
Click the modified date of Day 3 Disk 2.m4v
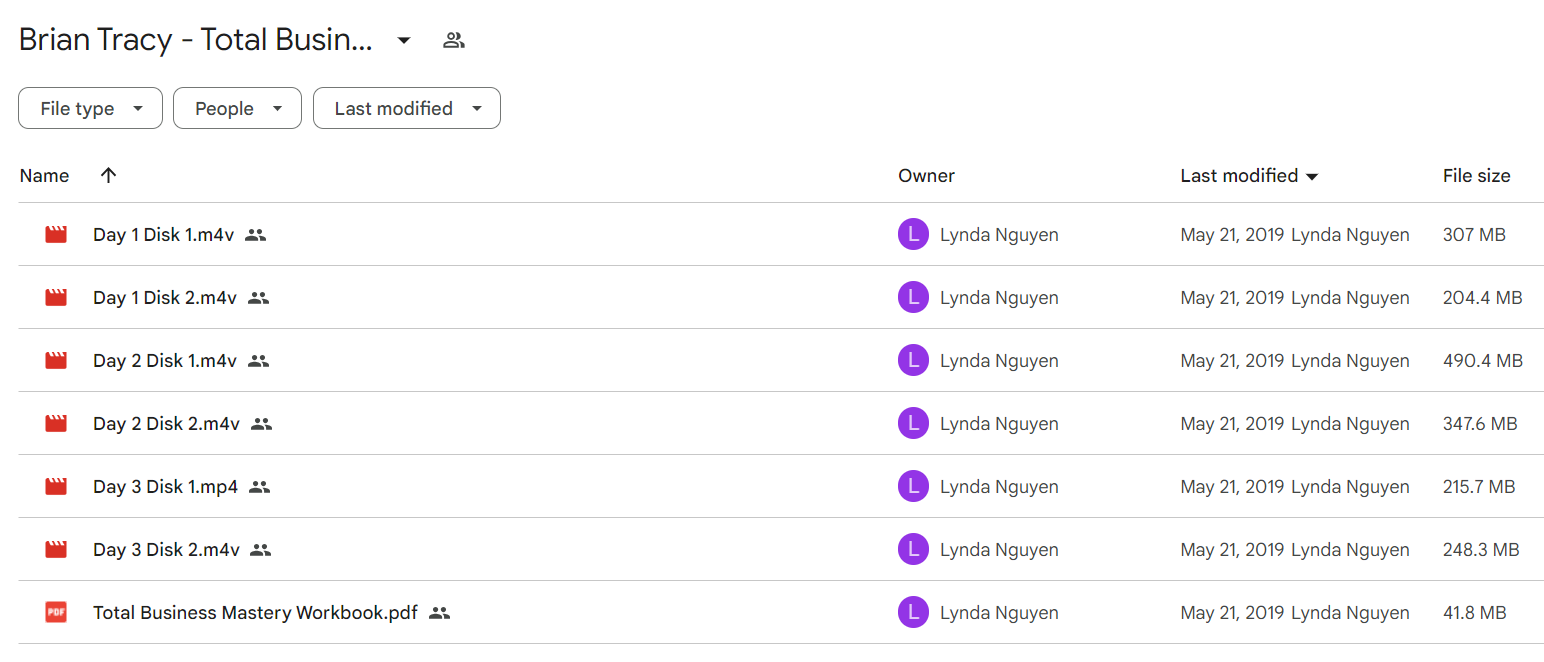pos(1232,550)
